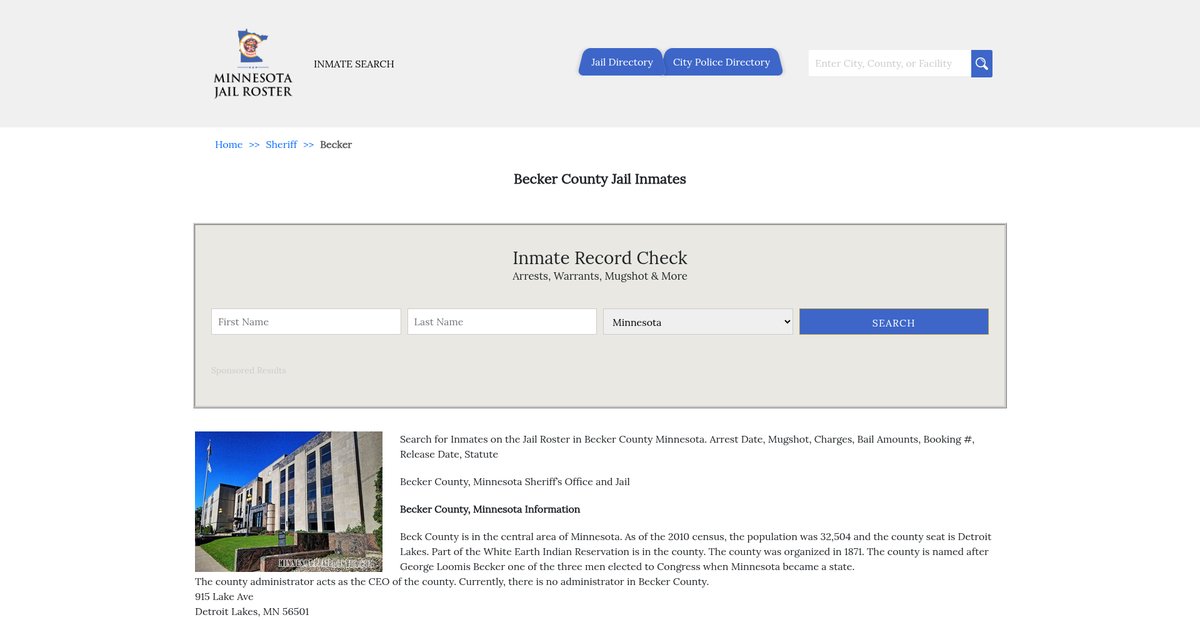The image size is (1200, 620).
Task: Expand the Minnesota state dropdown
Action: pos(698,322)
